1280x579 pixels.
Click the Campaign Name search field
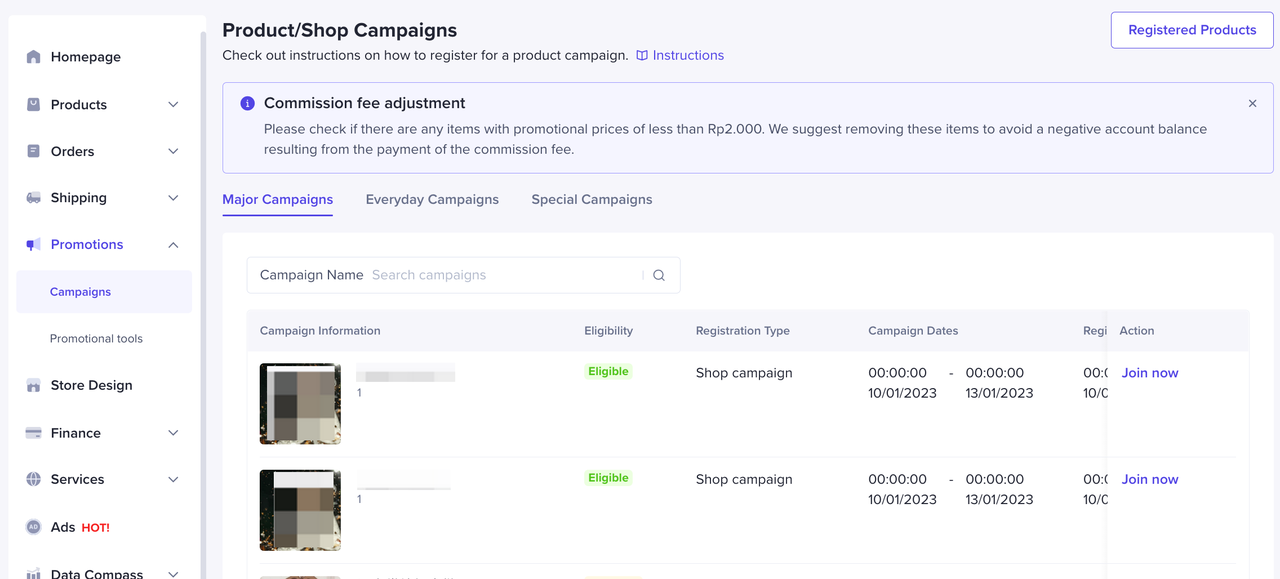[505, 275]
